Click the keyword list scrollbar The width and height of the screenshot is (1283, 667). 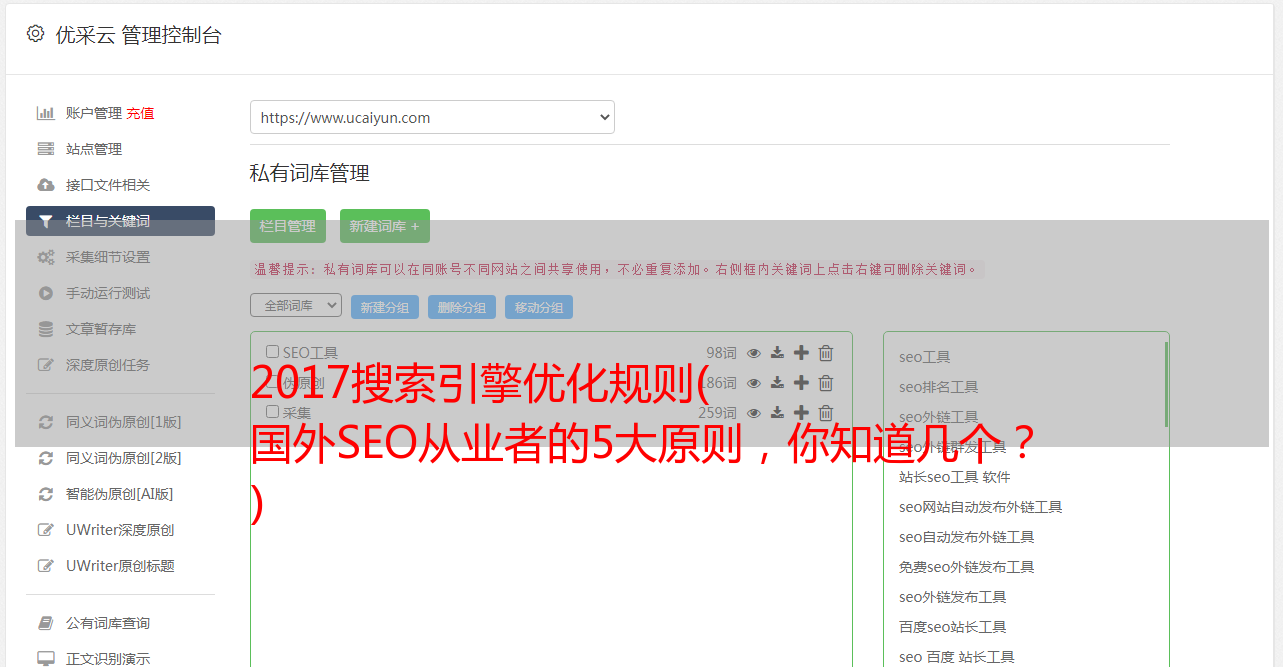[1166, 384]
